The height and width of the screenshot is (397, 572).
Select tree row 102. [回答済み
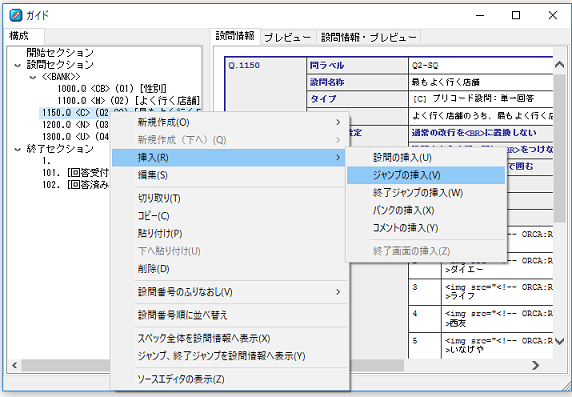(x=75, y=185)
